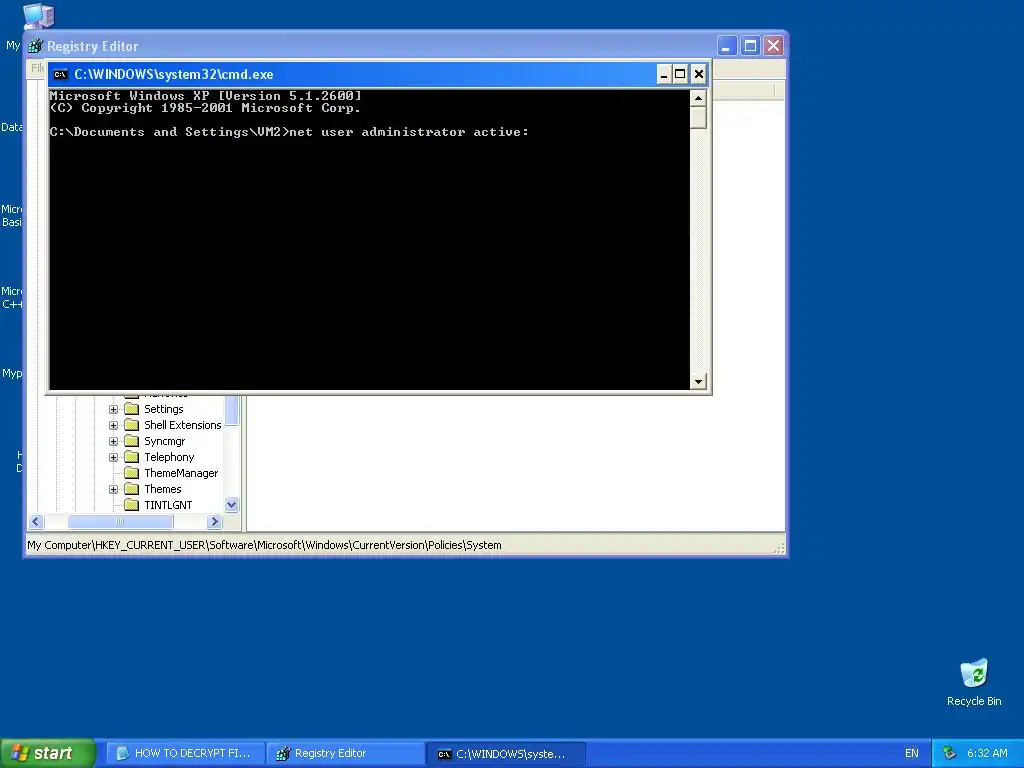Select the TINTLGNT key label
The height and width of the screenshot is (768, 1024).
(x=168, y=505)
